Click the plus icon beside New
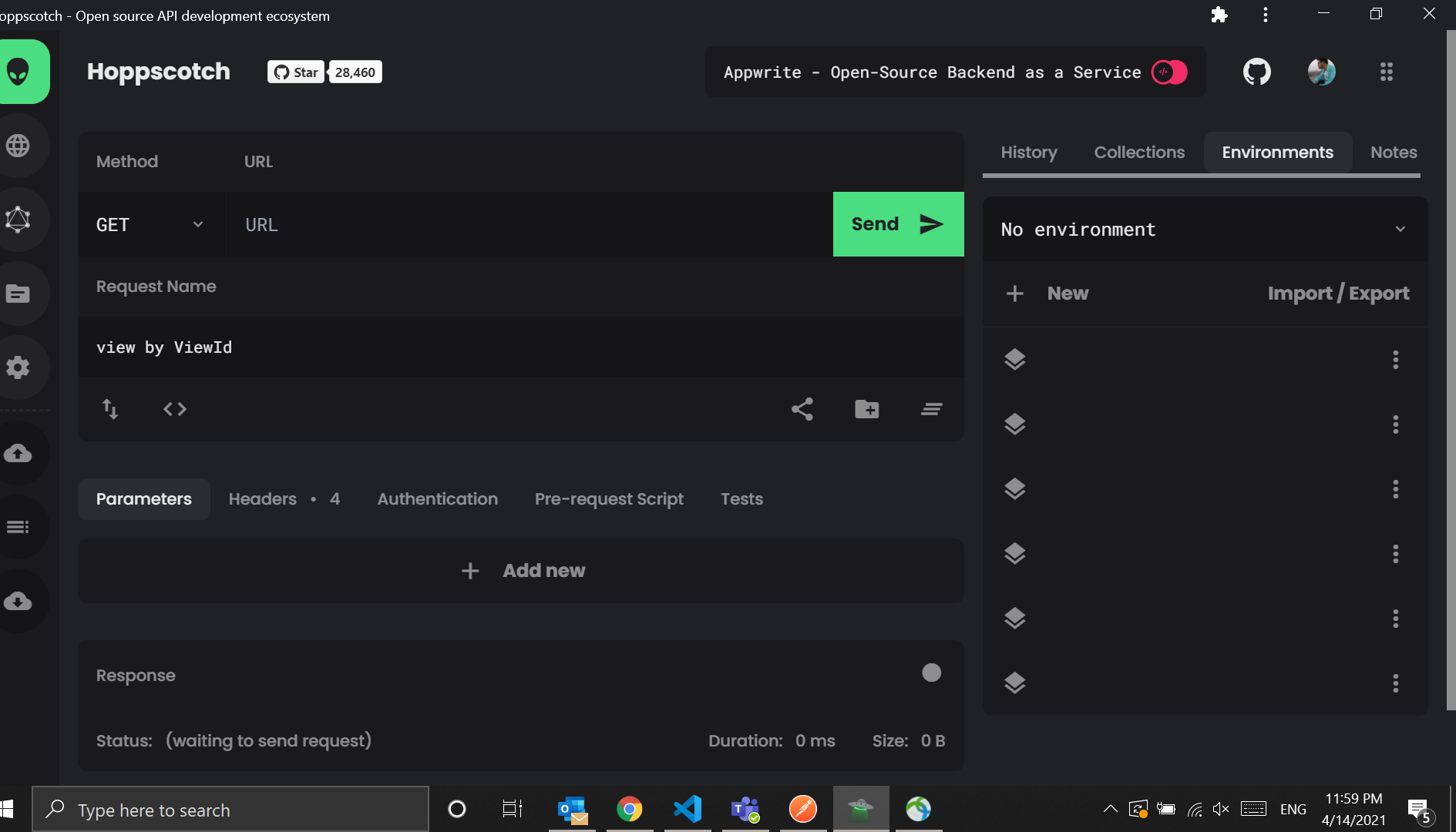1456x832 pixels. 1015,294
